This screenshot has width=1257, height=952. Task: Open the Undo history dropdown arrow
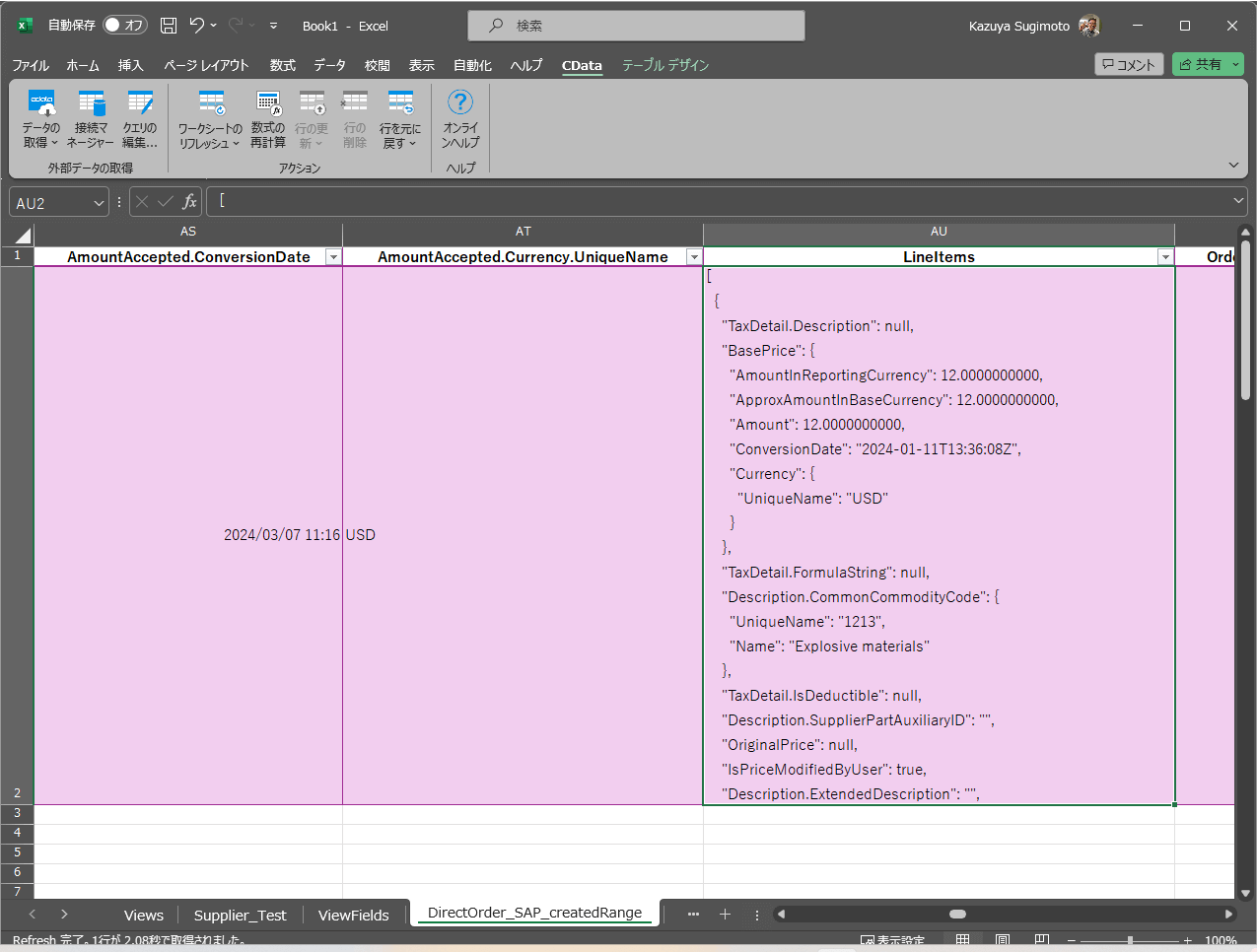pos(213,26)
